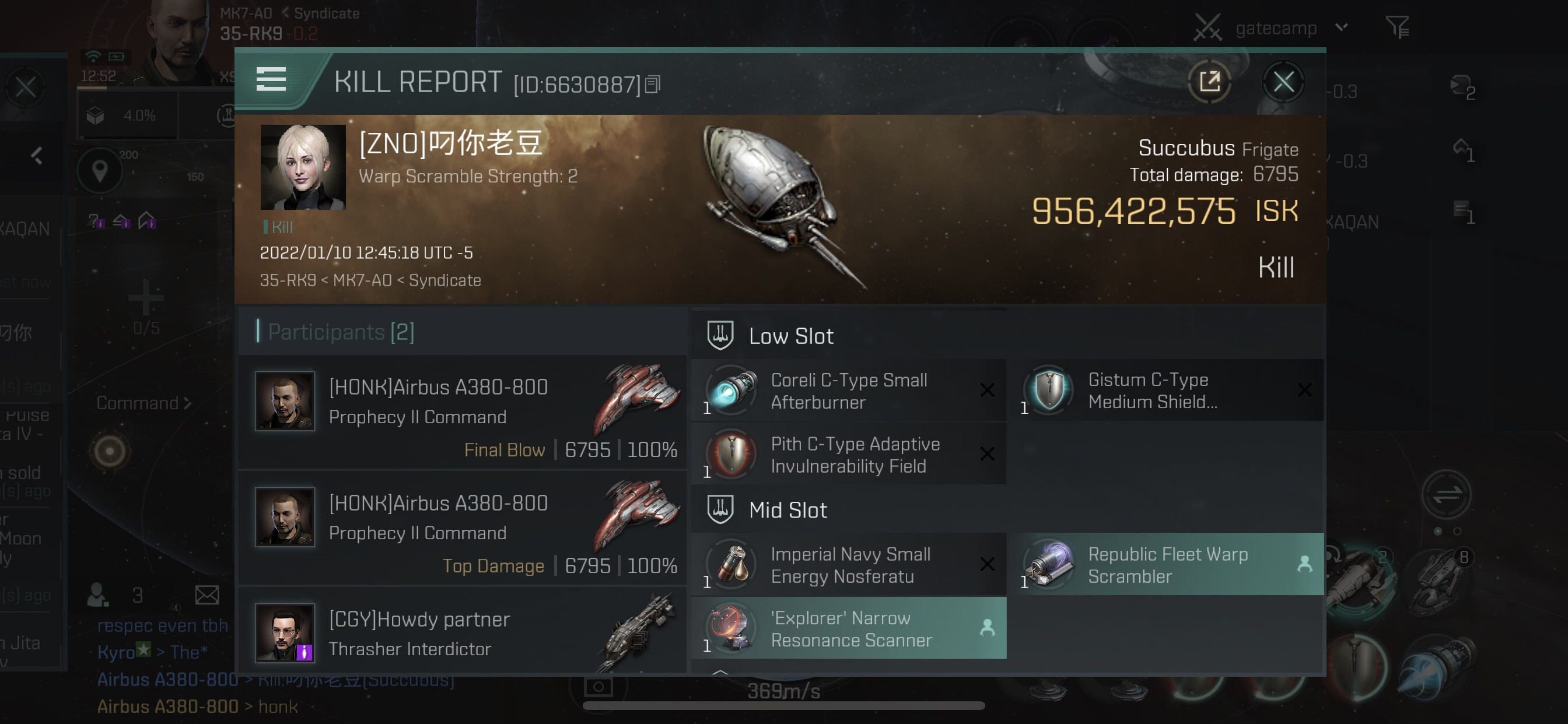Copy the kill report ID
Image resolution: width=1568 pixels, height=724 pixels.
click(x=653, y=84)
